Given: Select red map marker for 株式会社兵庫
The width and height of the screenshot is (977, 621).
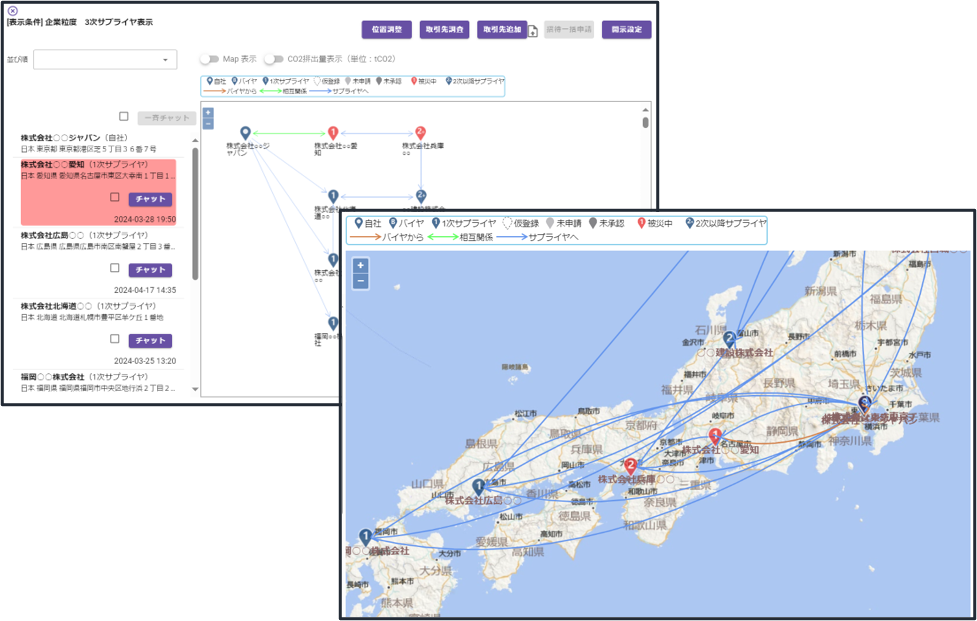Looking at the screenshot, I should point(631,466).
